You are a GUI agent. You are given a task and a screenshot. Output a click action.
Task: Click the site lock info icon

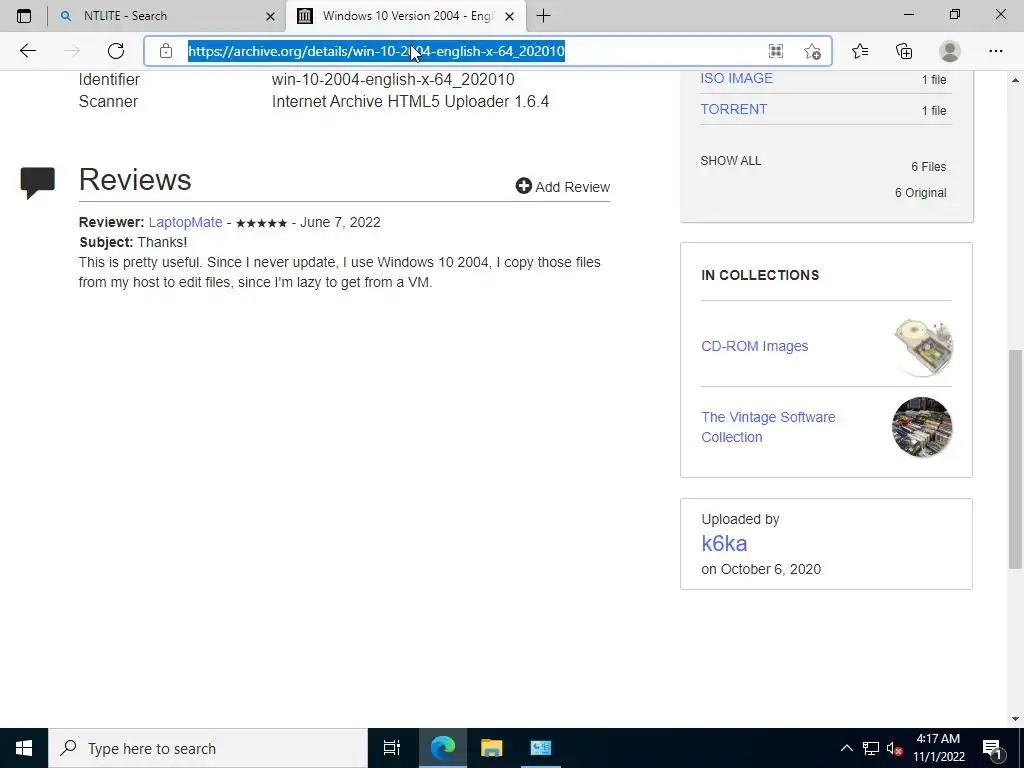166,51
